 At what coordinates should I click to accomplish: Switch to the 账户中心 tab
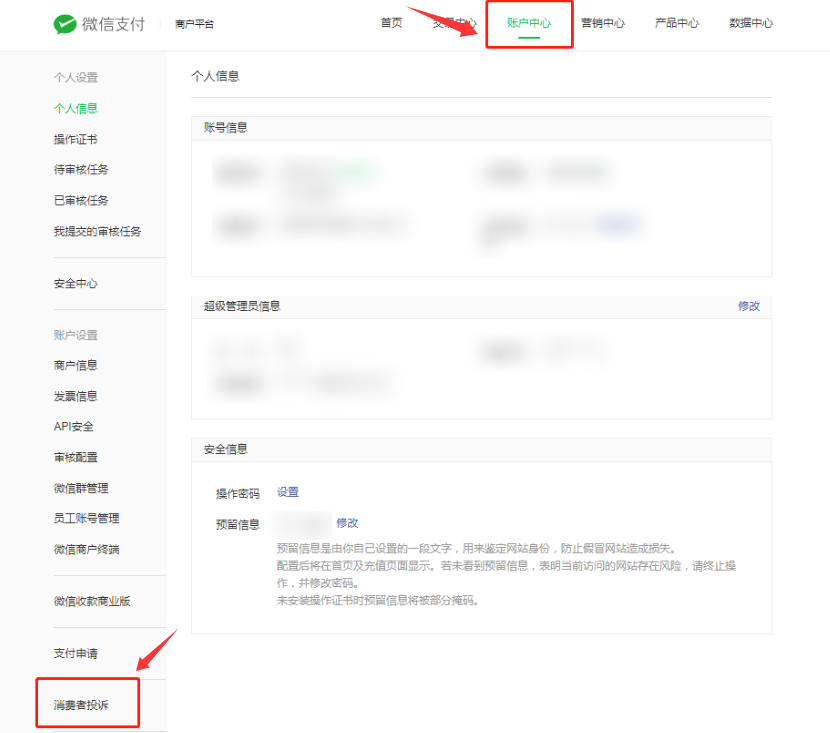529,23
